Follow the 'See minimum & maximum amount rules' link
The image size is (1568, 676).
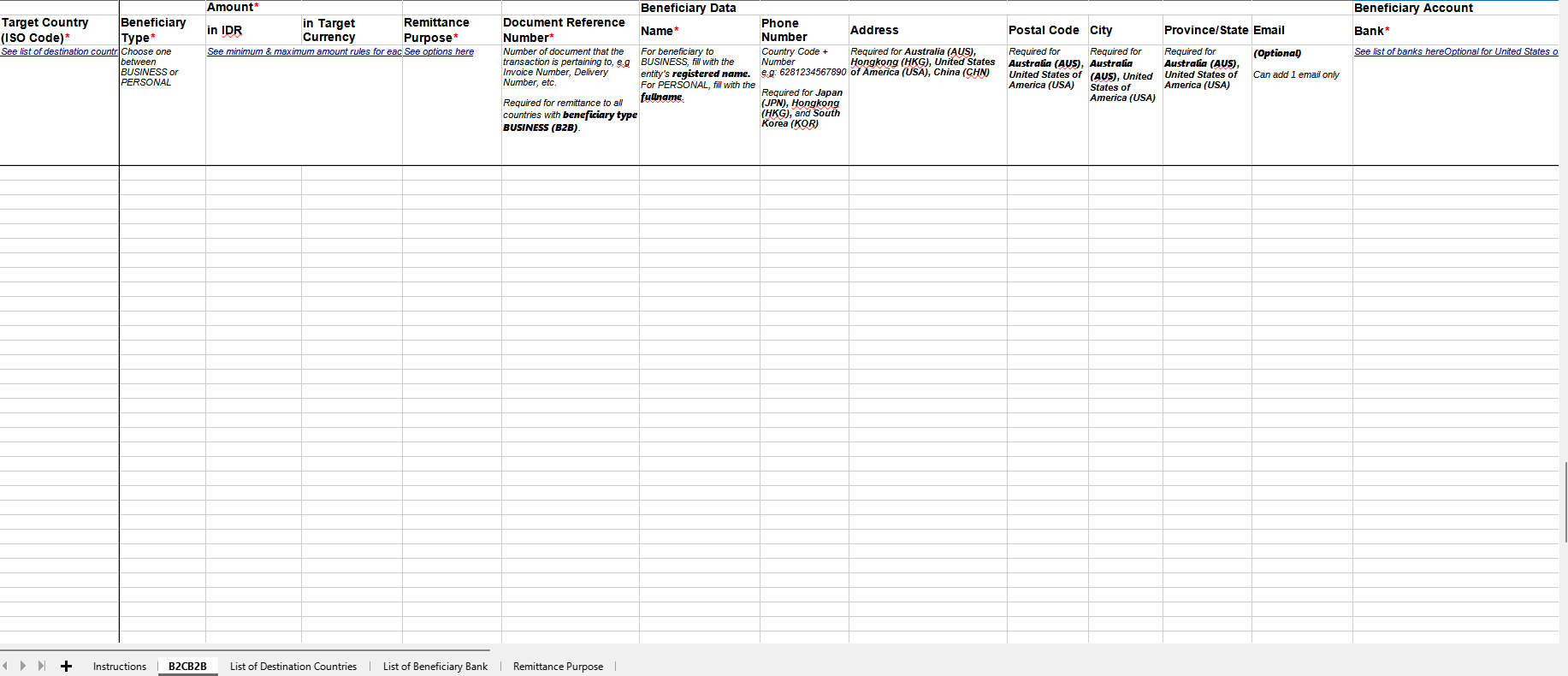click(x=304, y=52)
